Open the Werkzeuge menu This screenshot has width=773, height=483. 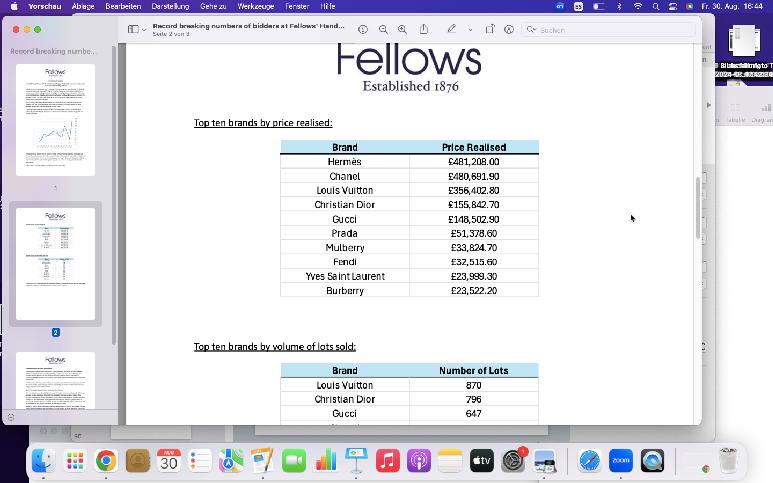point(255,6)
